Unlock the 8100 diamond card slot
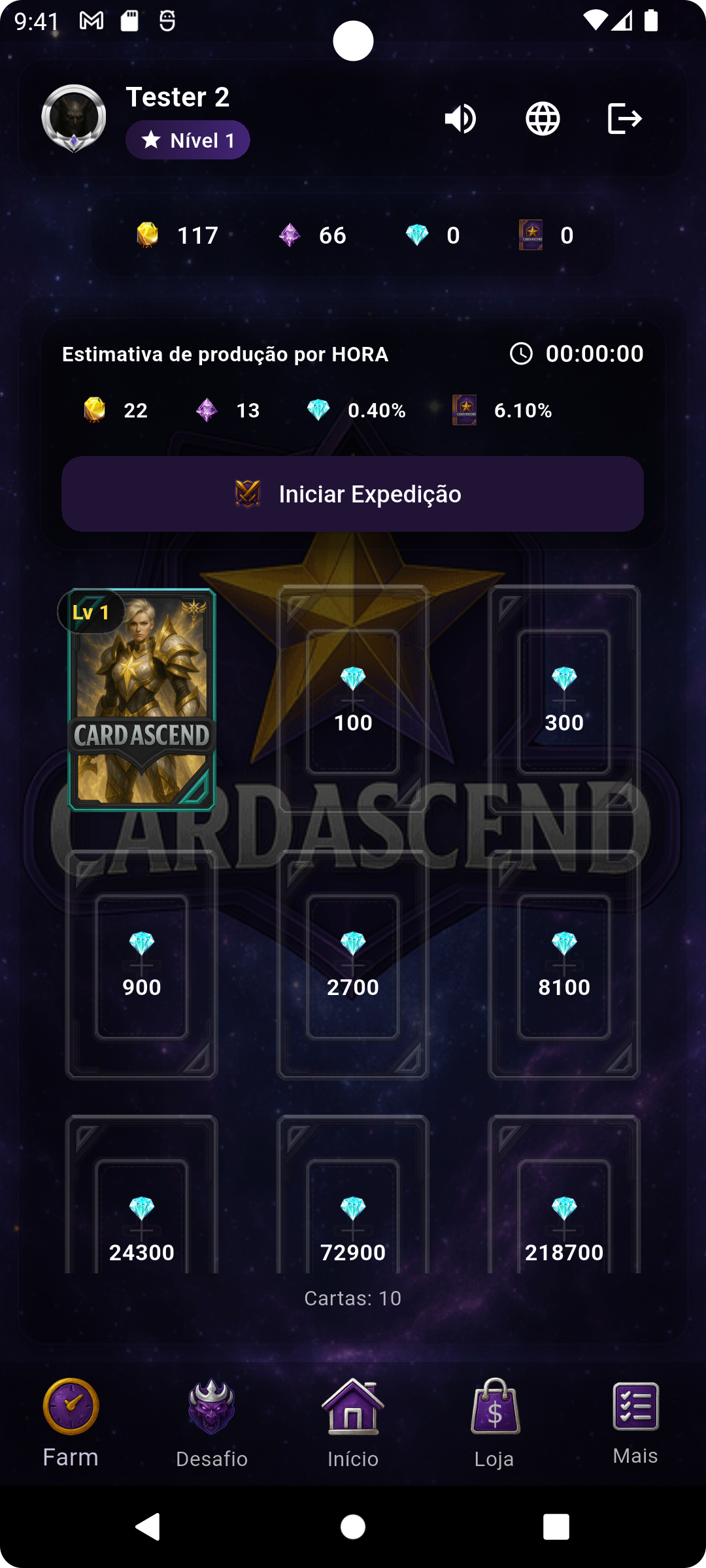Screen dimensions: 706x1568 pos(564,965)
